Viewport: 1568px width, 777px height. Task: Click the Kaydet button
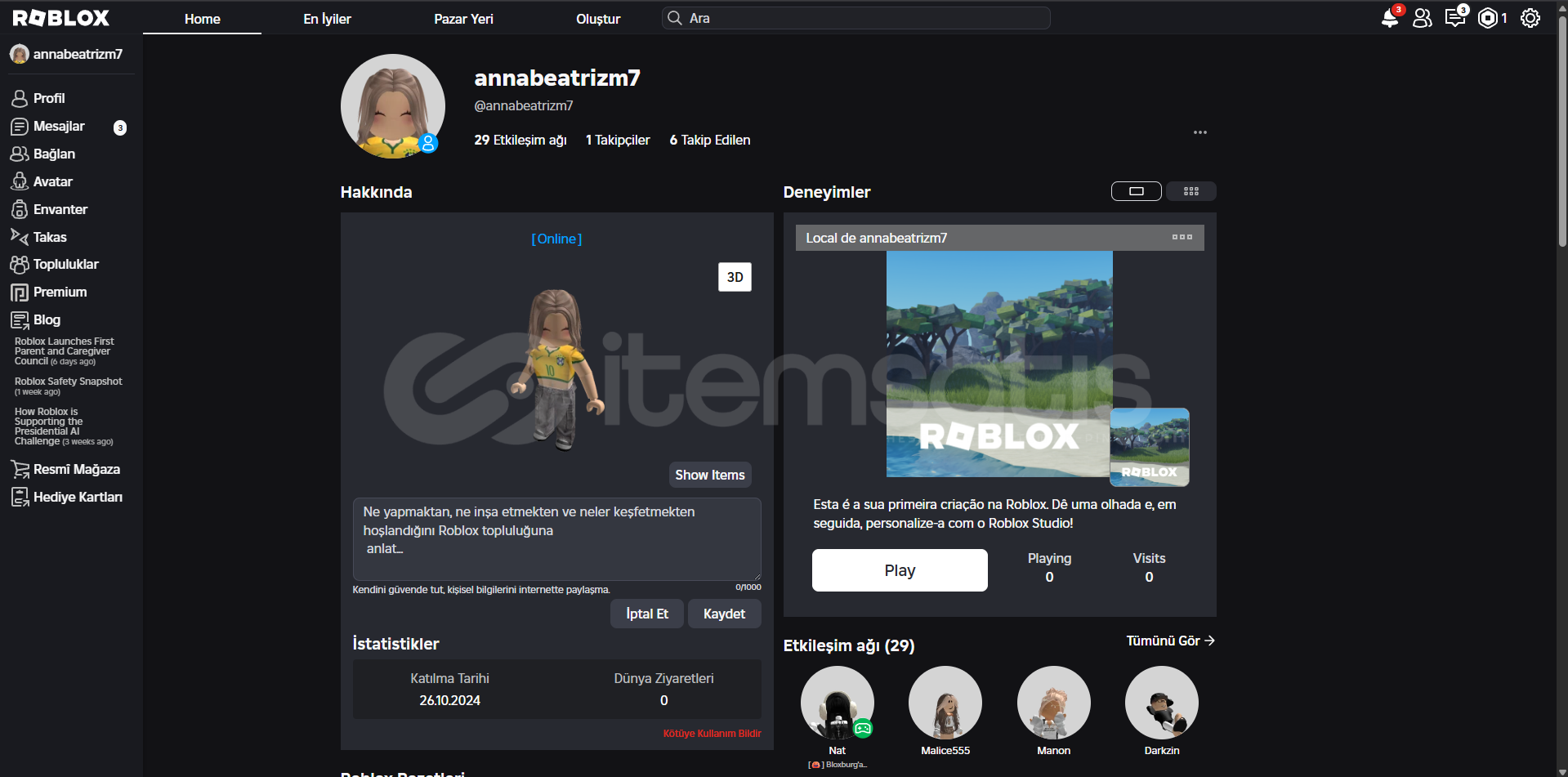tap(724, 614)
